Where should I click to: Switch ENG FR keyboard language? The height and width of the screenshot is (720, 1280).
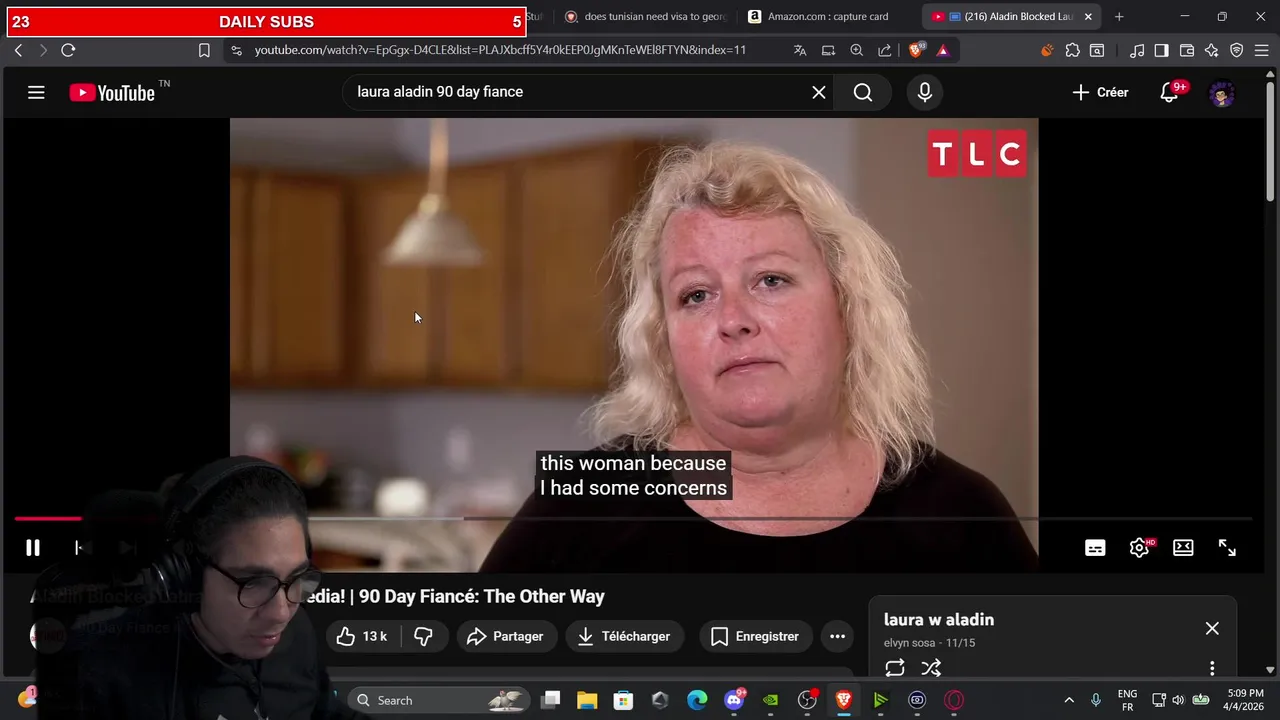pos(1127,700)
